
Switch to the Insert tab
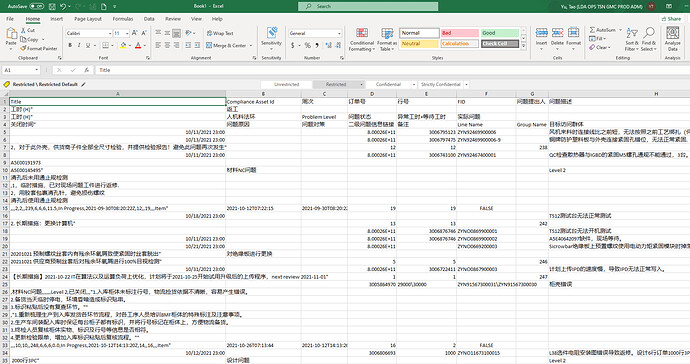pos(56,19)
